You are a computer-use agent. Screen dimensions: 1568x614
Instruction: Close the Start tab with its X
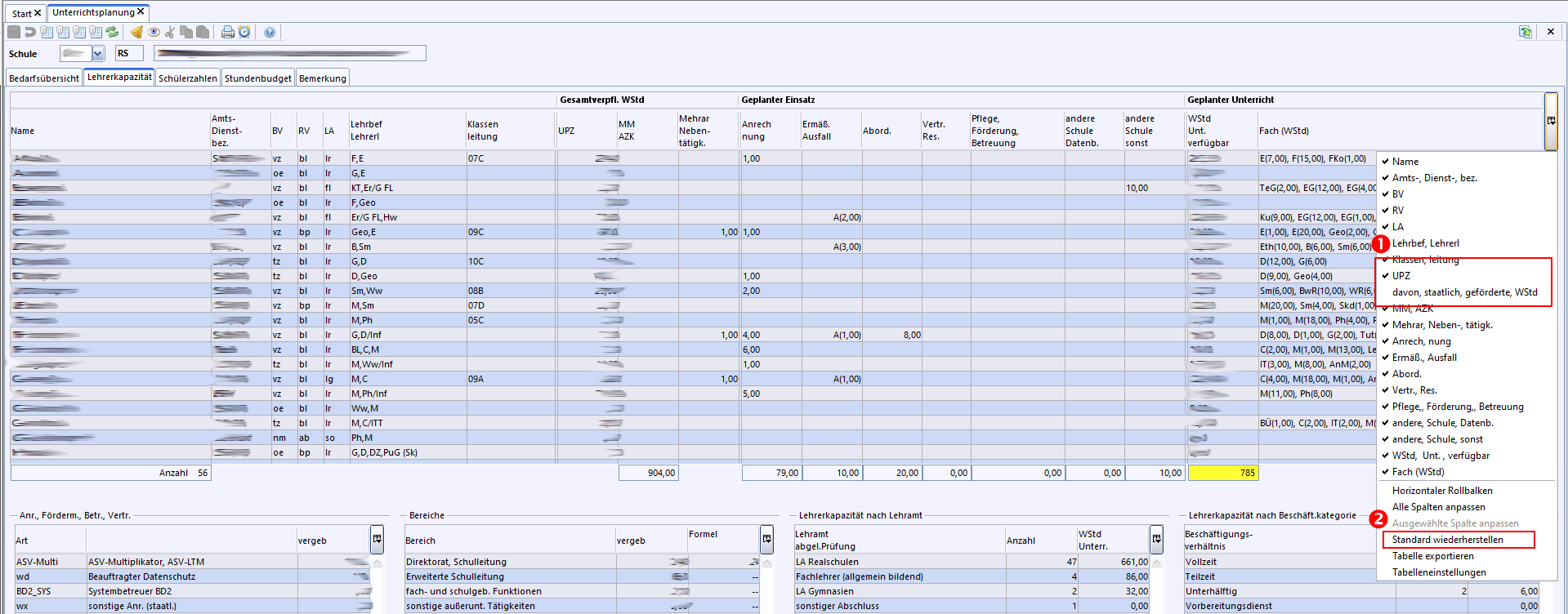[38, 13]
